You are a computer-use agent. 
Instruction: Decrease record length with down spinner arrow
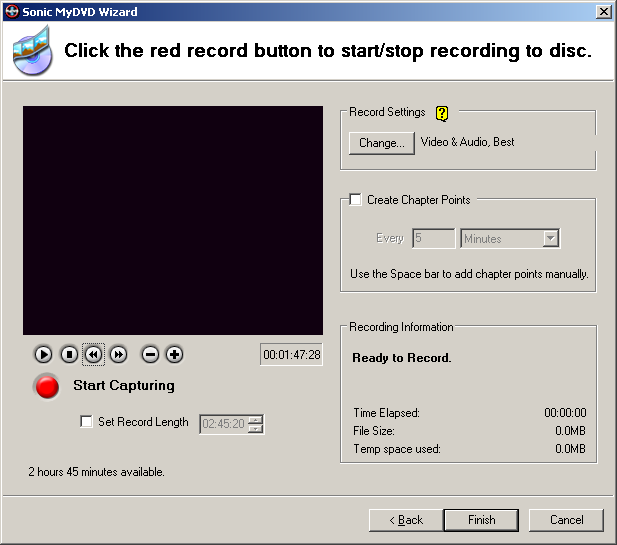click(x=256, y=428)
